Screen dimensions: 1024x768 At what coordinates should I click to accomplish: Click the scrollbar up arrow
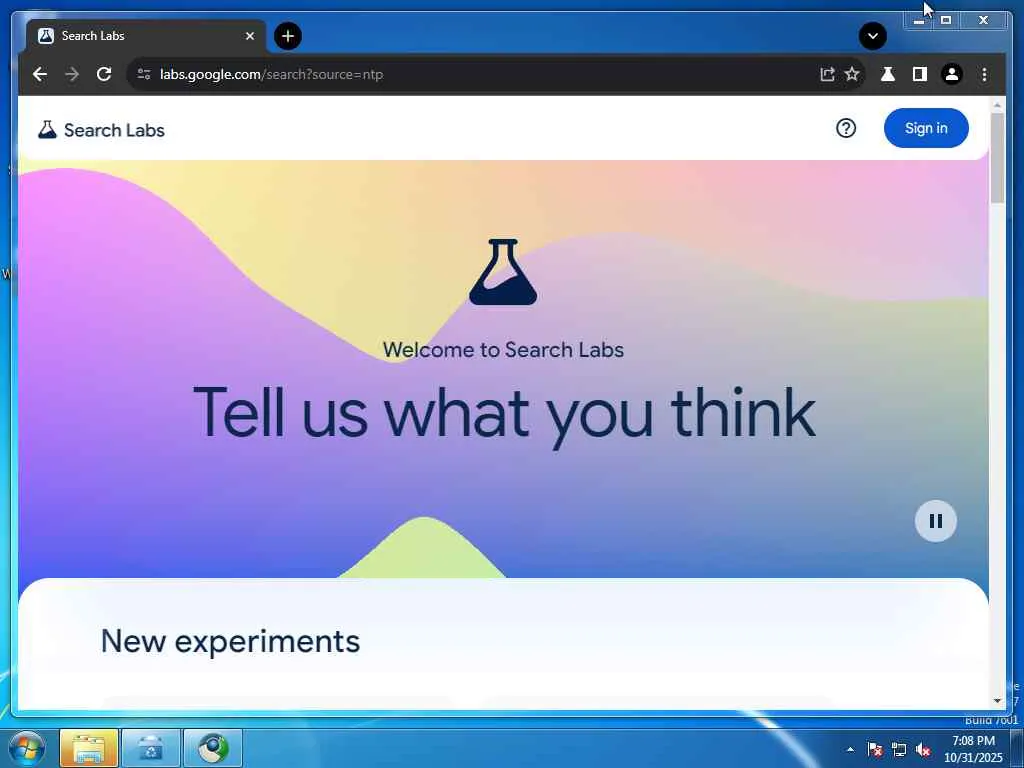pos(997,105)
